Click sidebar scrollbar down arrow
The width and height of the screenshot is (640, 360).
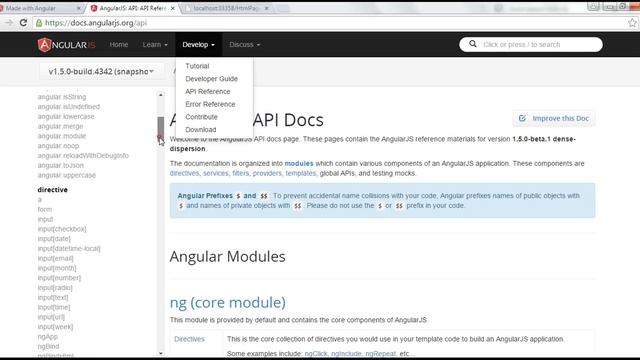tap(161, 353)
